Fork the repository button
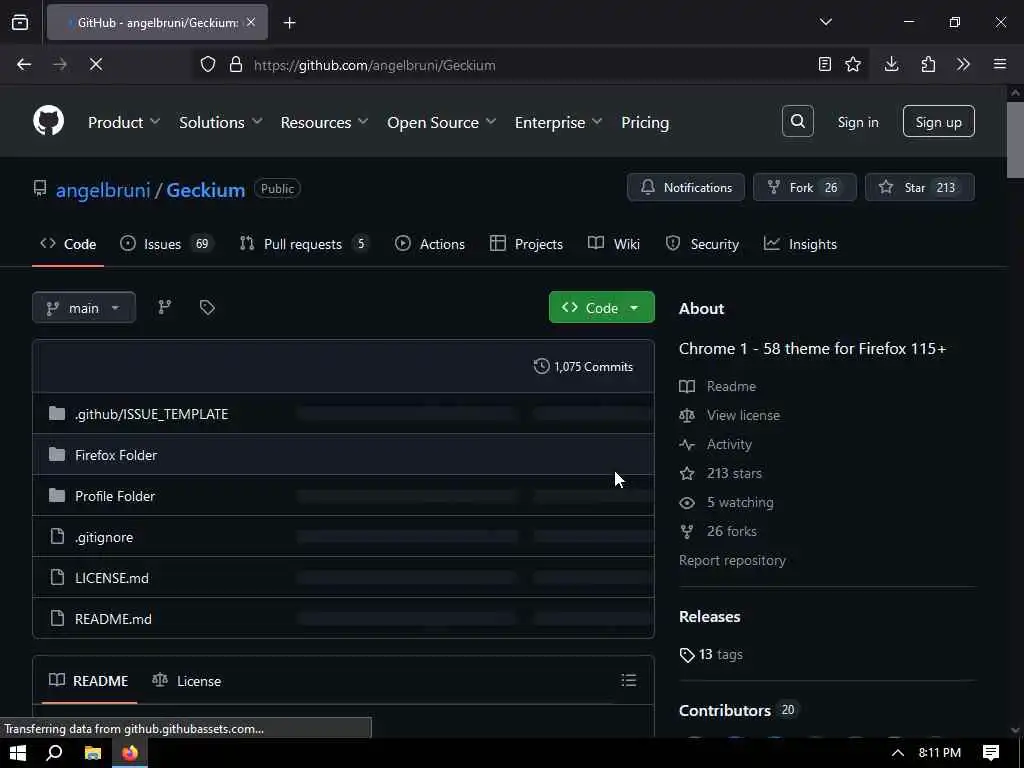This screenshot has width=1024, height=768. pos(805,187)
